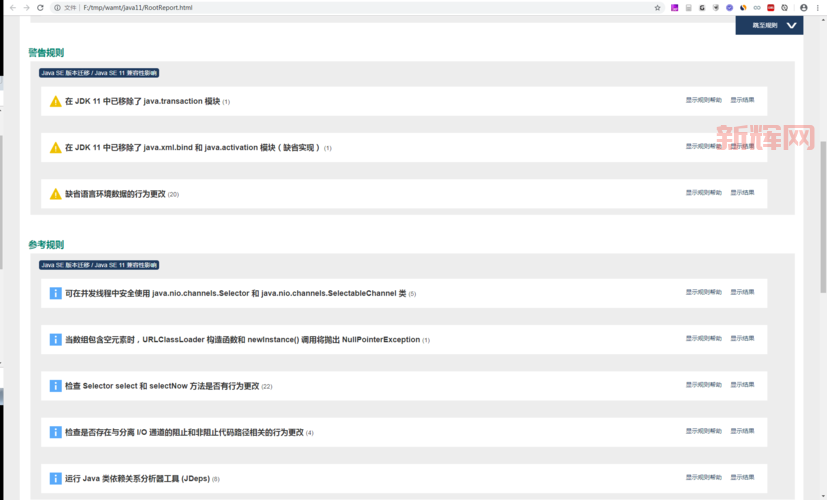Show results for JDeps analyzer rule

point(742,478)
